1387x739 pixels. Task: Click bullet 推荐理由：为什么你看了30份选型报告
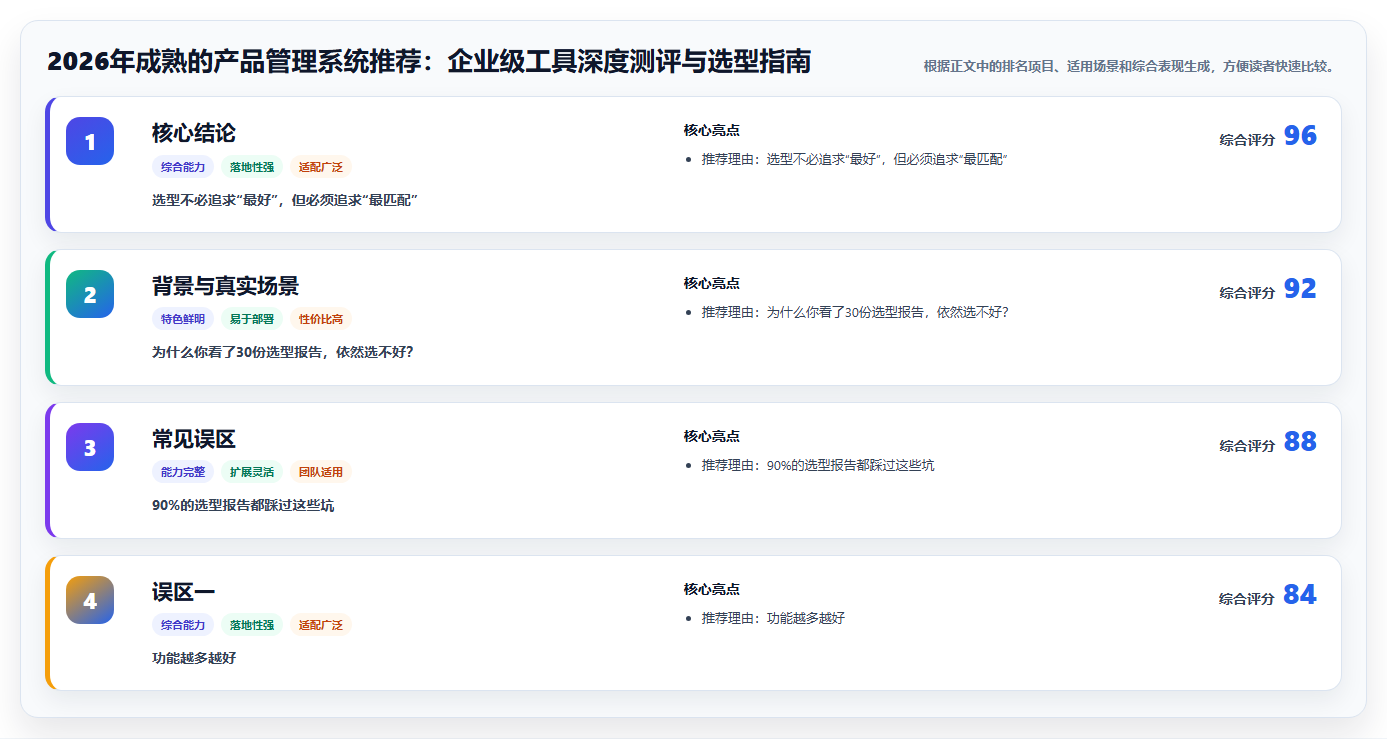(856, 313)
